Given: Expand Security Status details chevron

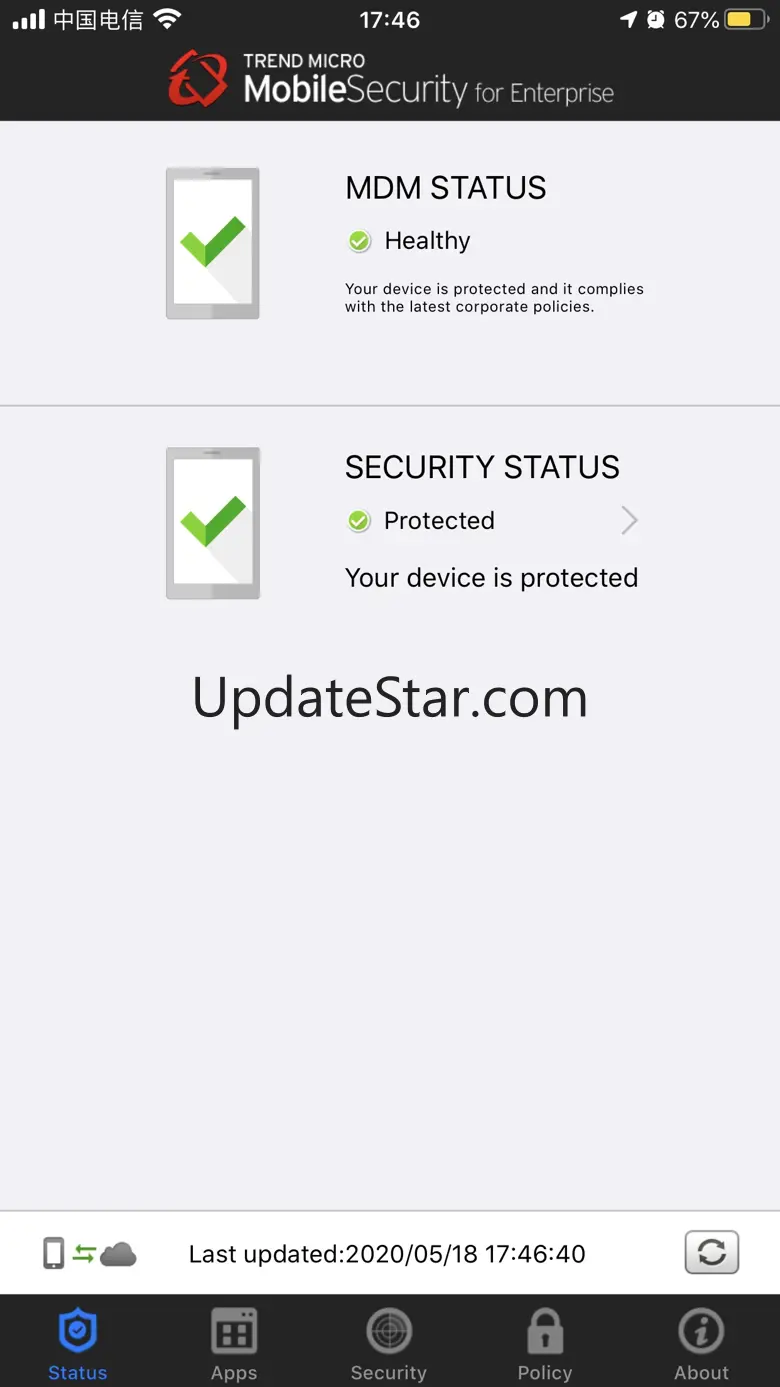Looking at the screenshot, I should click(x=629, y=520).
